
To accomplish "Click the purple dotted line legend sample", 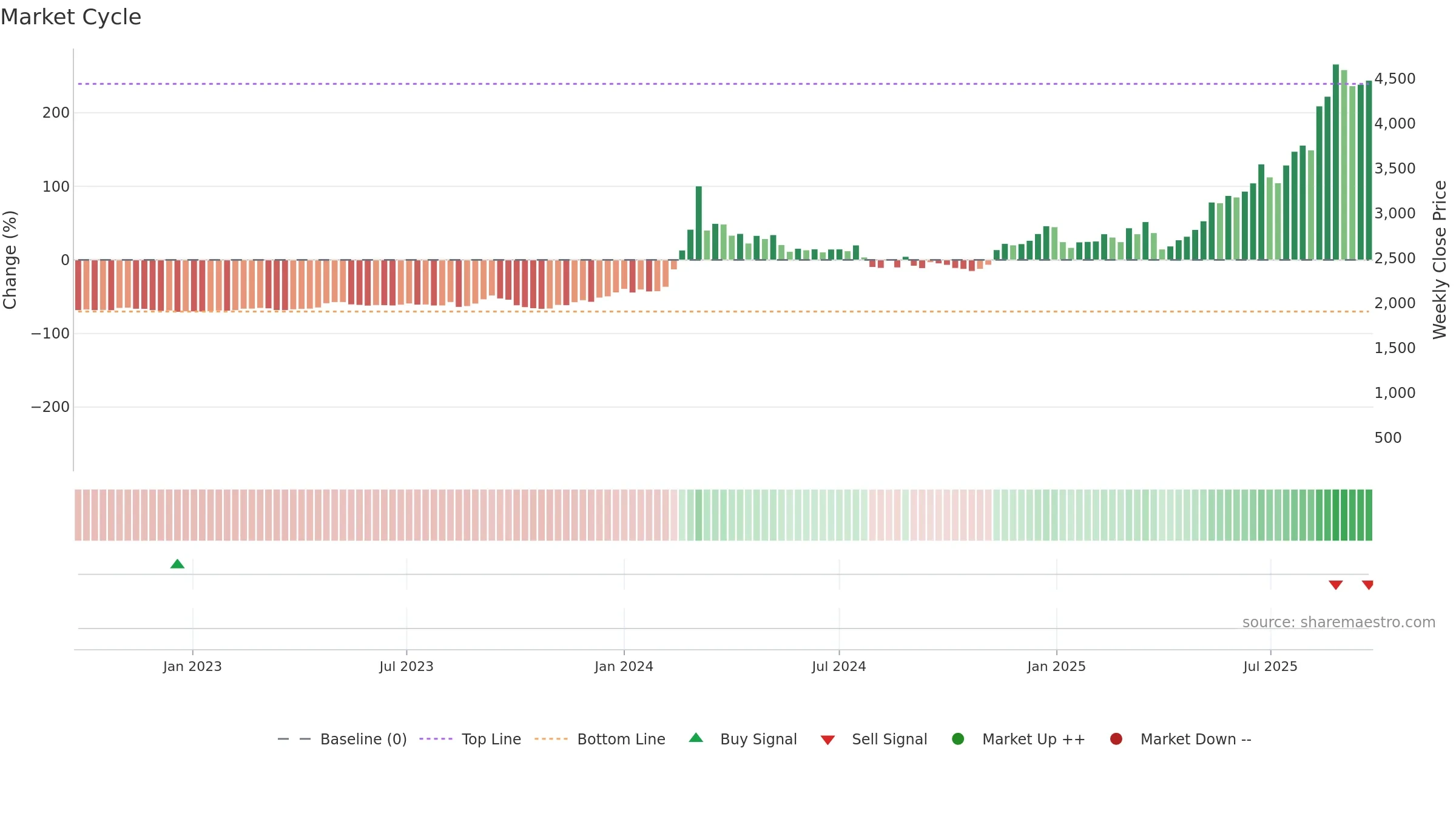I will [x=436, y=739].
